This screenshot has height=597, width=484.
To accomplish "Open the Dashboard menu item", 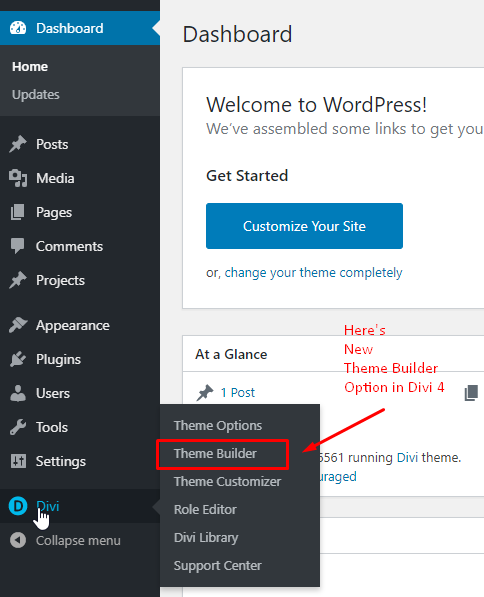I will 80,28.
